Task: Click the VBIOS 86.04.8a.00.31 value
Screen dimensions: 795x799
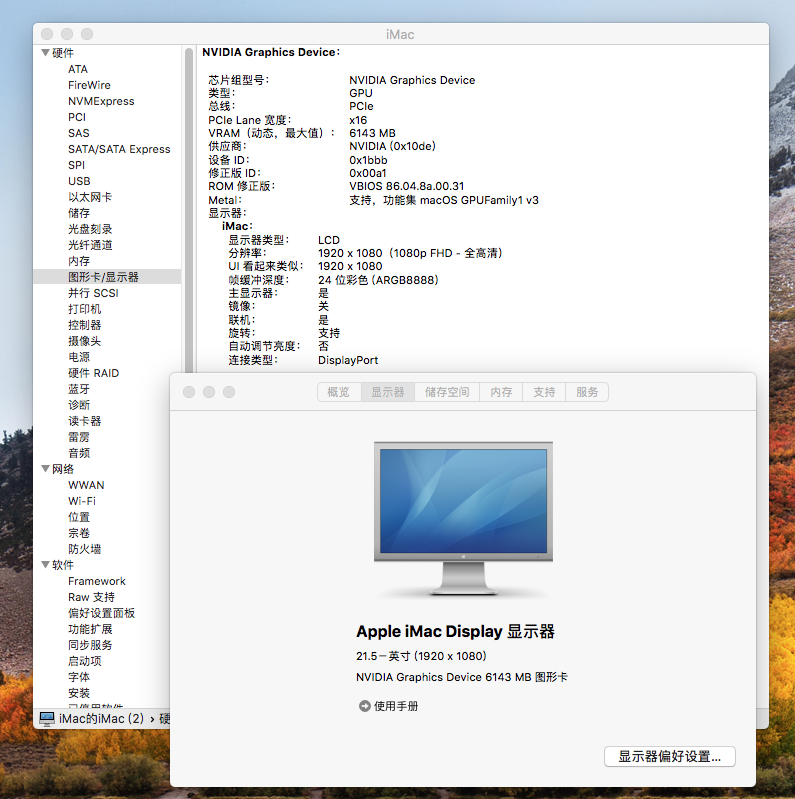Action: tap(407, 186)
